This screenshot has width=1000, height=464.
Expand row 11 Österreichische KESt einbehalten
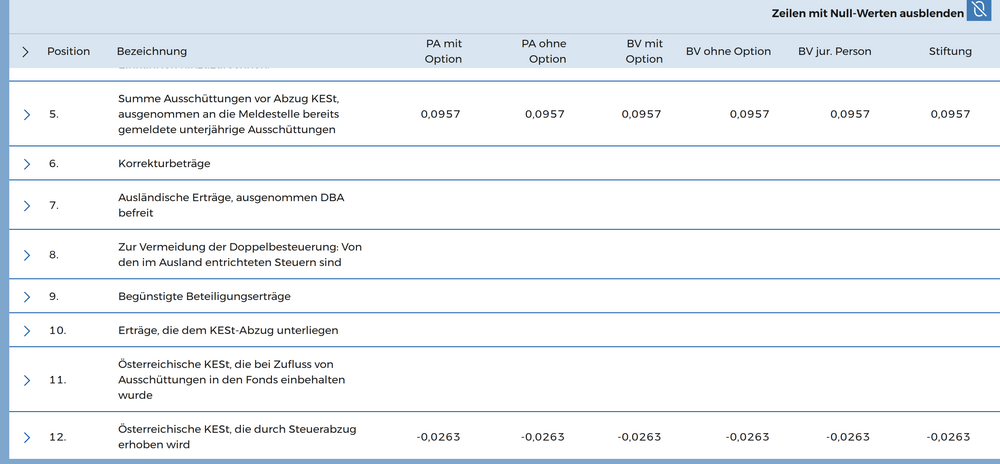[x=27, y=381]
